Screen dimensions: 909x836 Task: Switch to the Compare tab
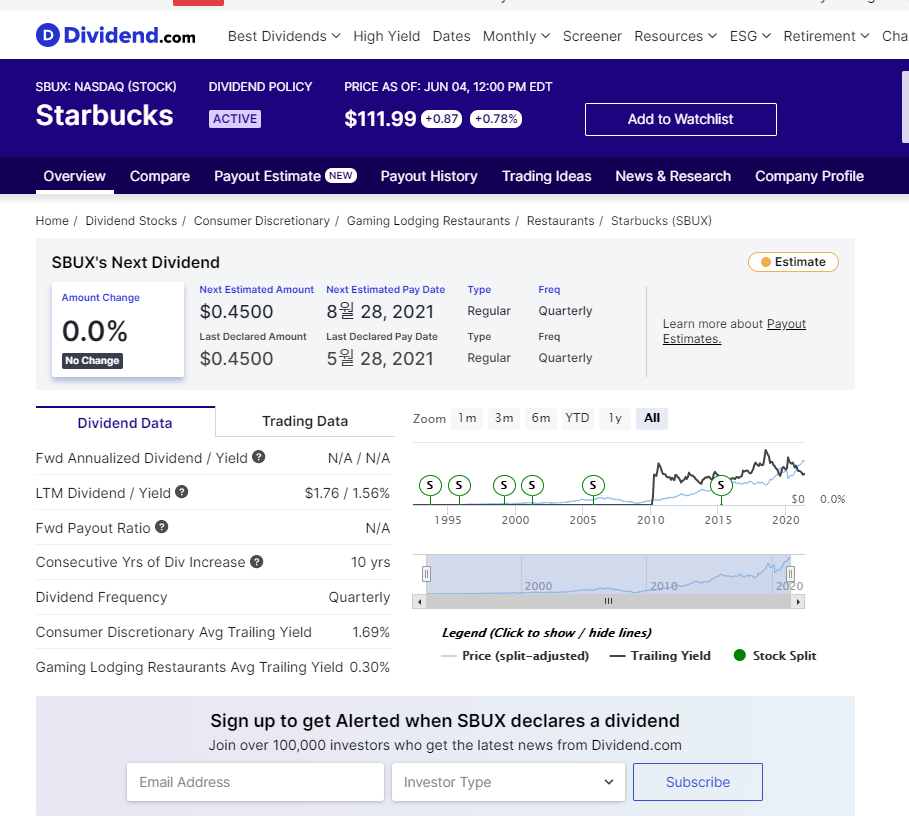[x=160, y=176]
